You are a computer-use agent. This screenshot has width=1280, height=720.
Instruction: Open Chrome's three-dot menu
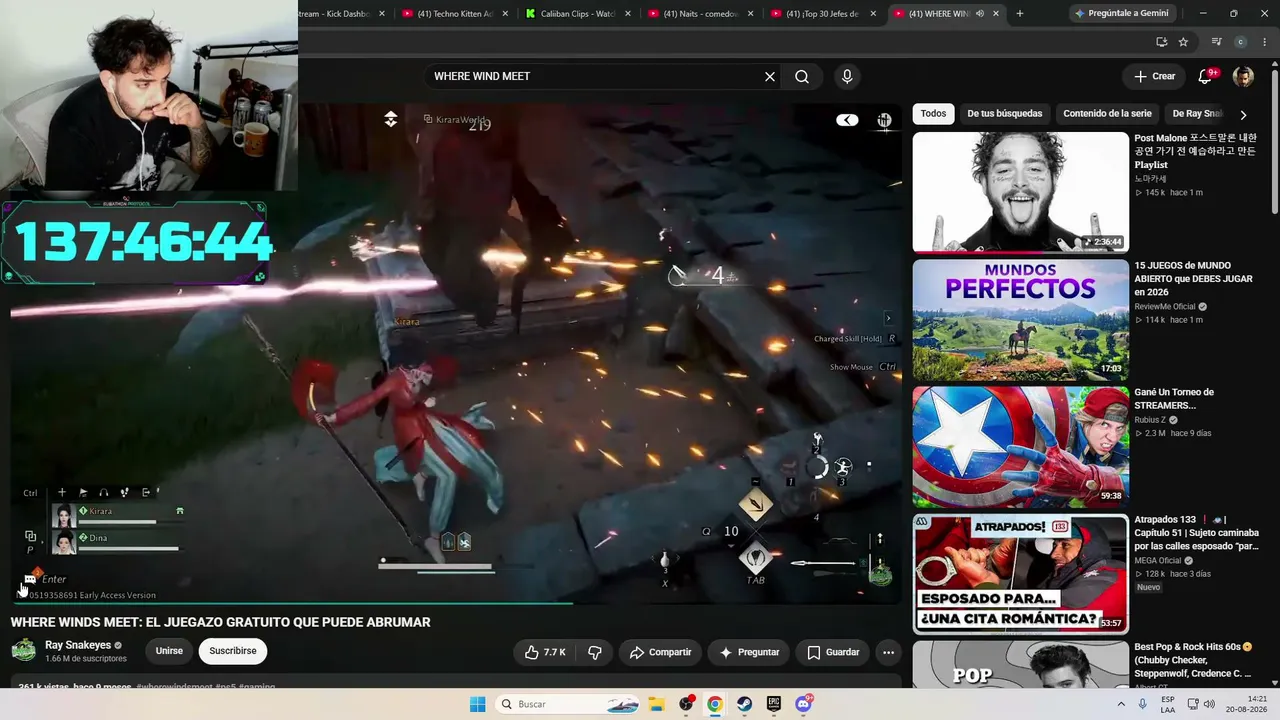1264,42
